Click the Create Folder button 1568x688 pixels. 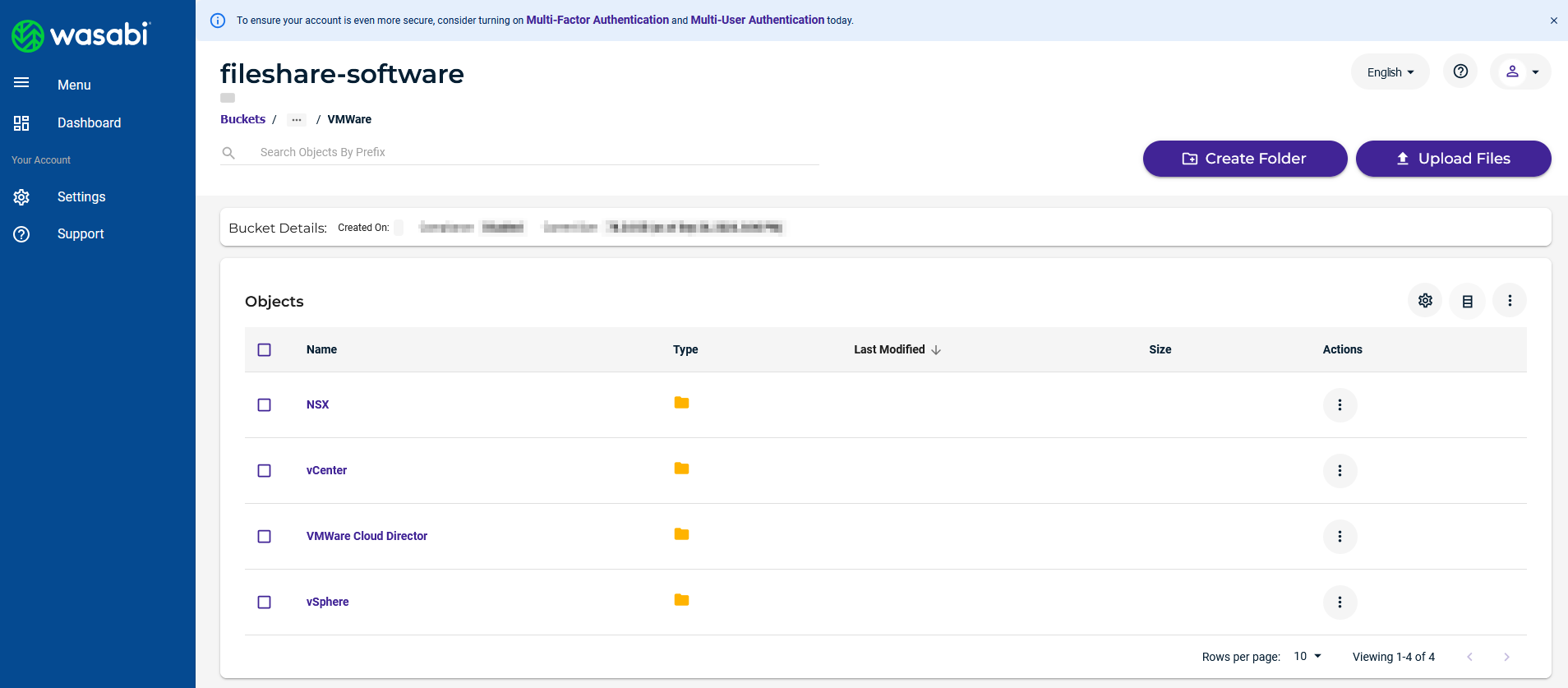pyautogui.click(x=1245, y=159)
